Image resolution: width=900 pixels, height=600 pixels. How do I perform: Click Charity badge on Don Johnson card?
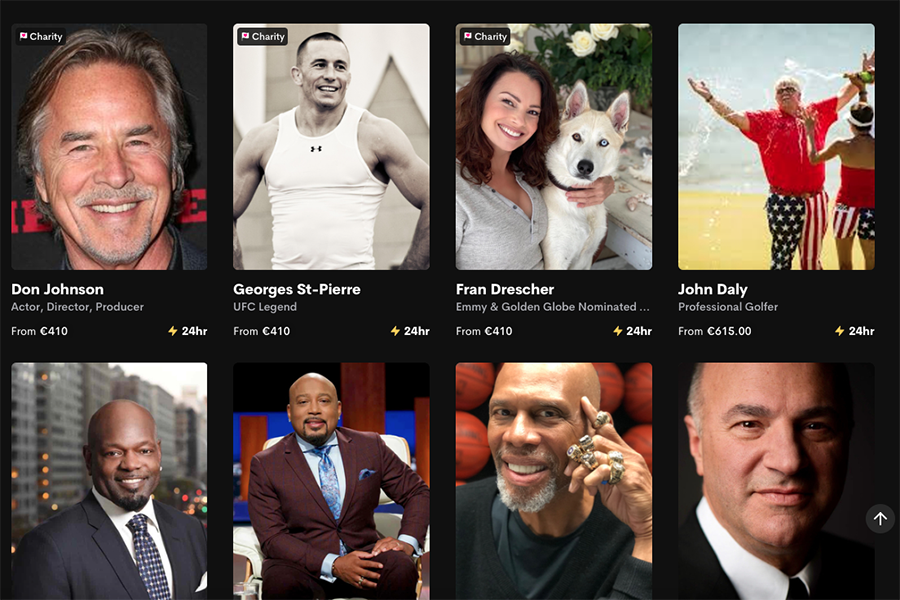pyautogui.click(x=41, y=37)
